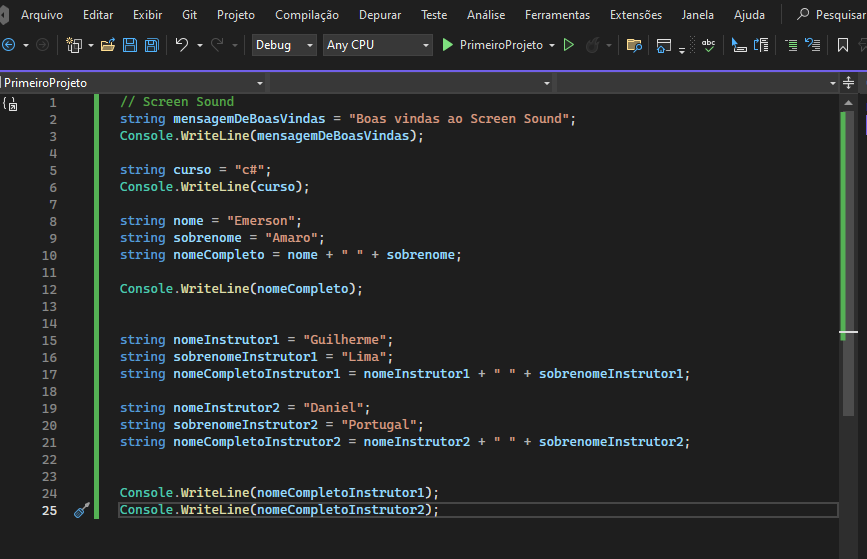Start without debugging using outlined play icon
This screenshot has height=559, width=867.
pos(568,45)
